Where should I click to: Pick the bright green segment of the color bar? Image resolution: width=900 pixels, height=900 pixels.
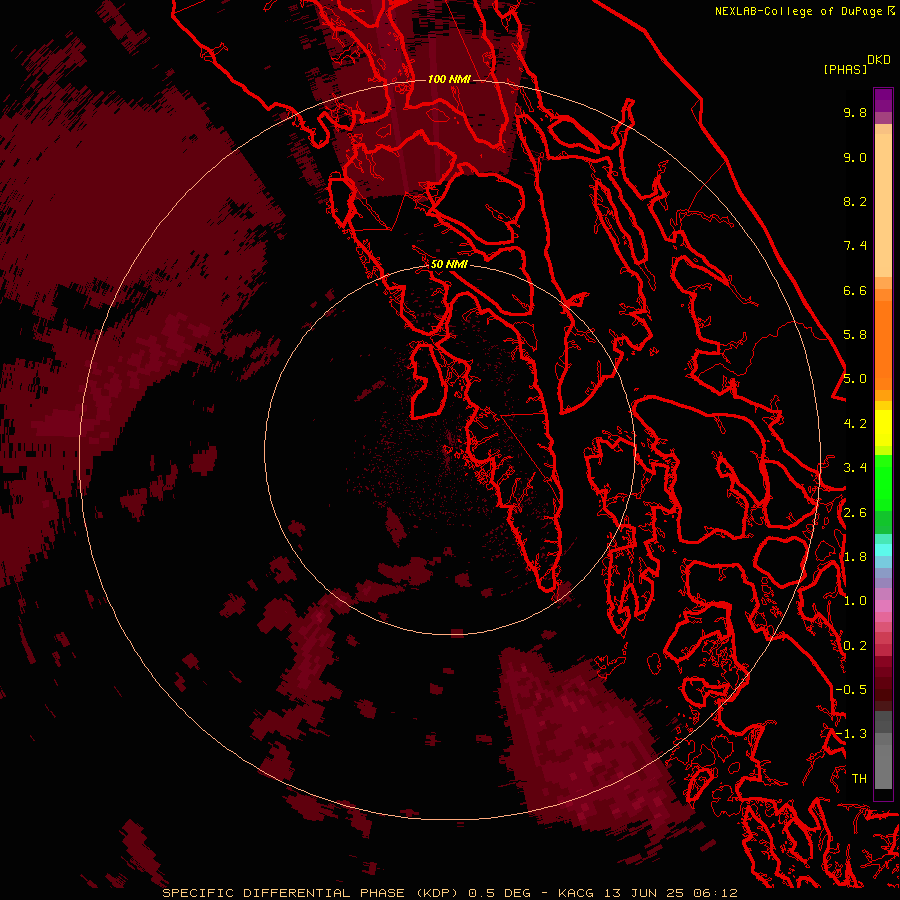[x=883, y=482]
